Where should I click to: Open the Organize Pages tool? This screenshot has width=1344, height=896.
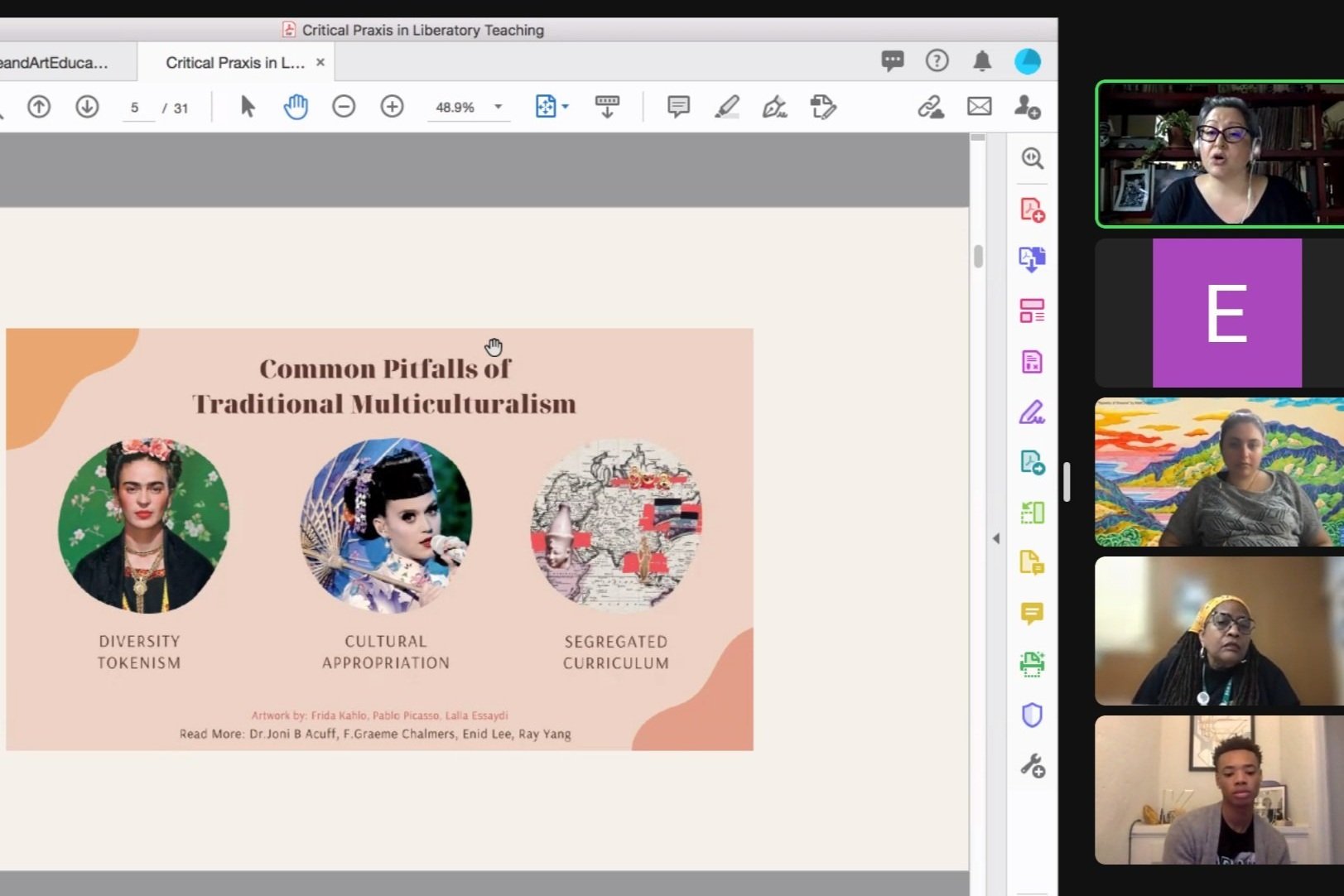(1032, 311)
